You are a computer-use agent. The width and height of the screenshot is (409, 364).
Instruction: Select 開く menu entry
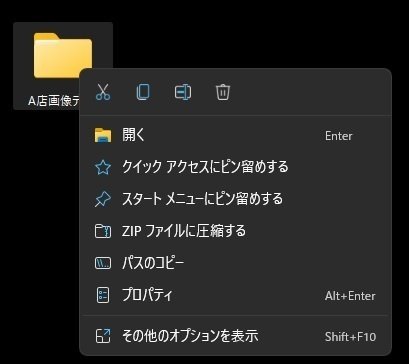click(x=235, y=136)
